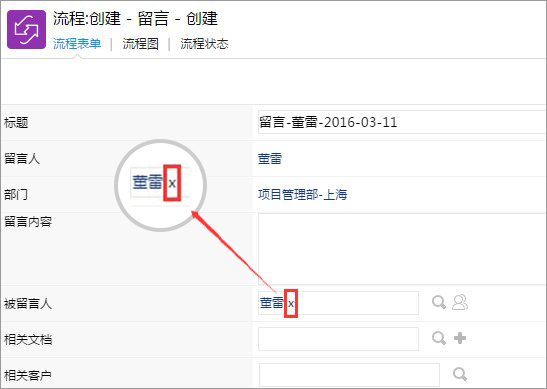Click the 被留言人 field label
The image size is (547, 389).
click(28, 304)
